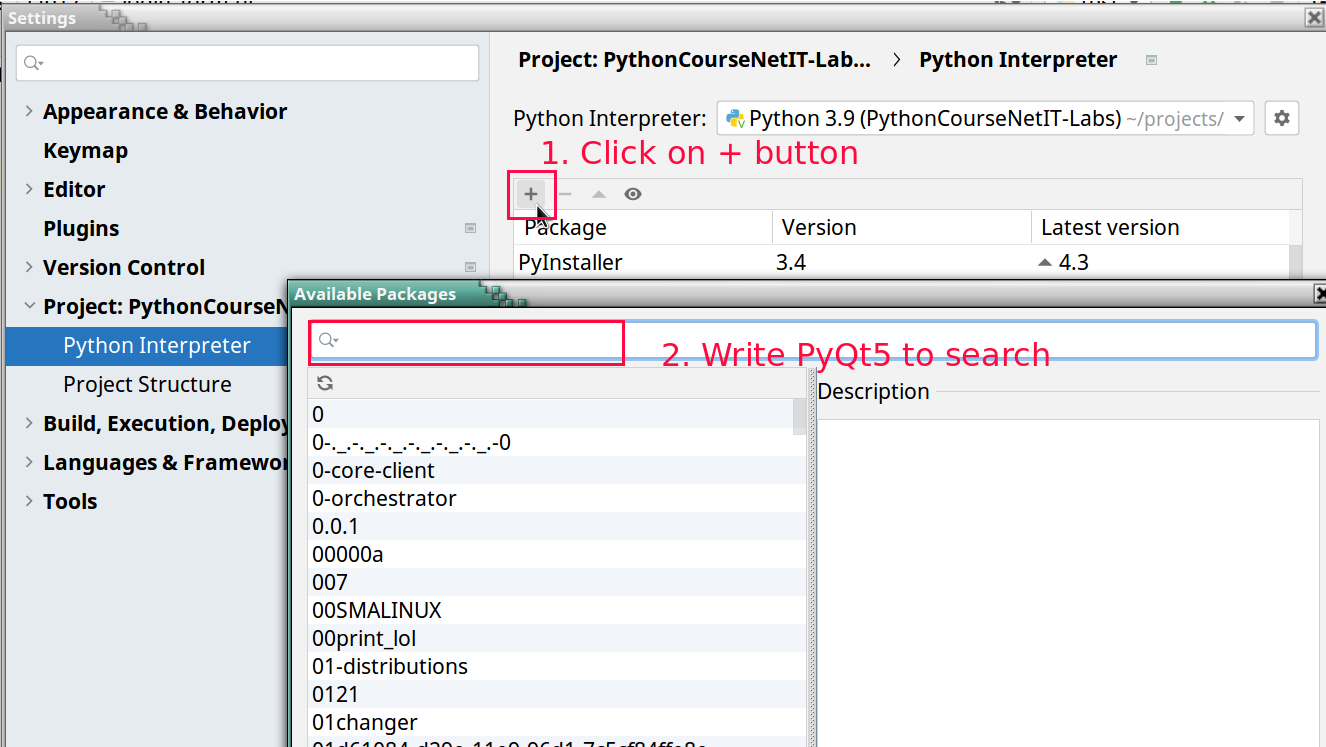Select package '01-distributions'
Viewport: 1326px width, 747px height.
pos(557,666)
